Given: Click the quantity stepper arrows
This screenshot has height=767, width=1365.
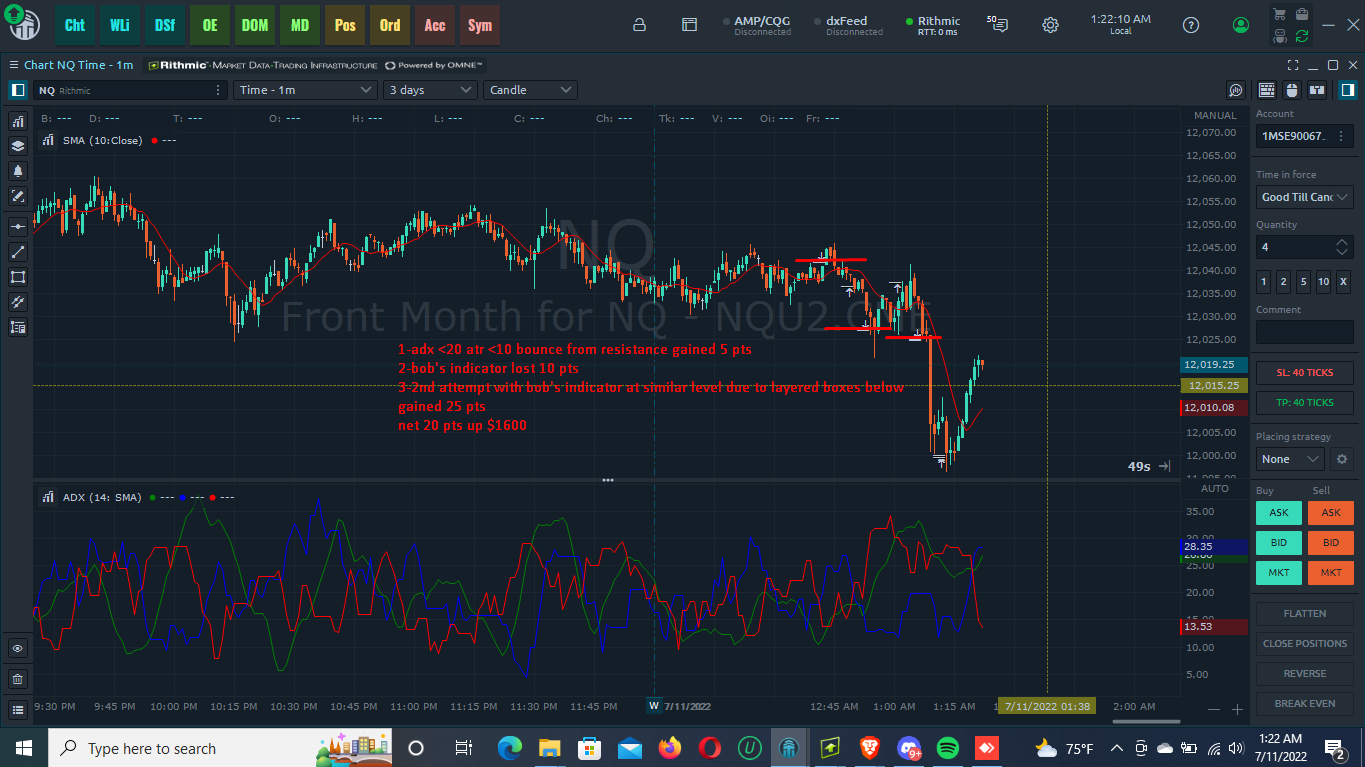Looking at the screenshot, I should pyautogui.click(x=1342, y=247).
